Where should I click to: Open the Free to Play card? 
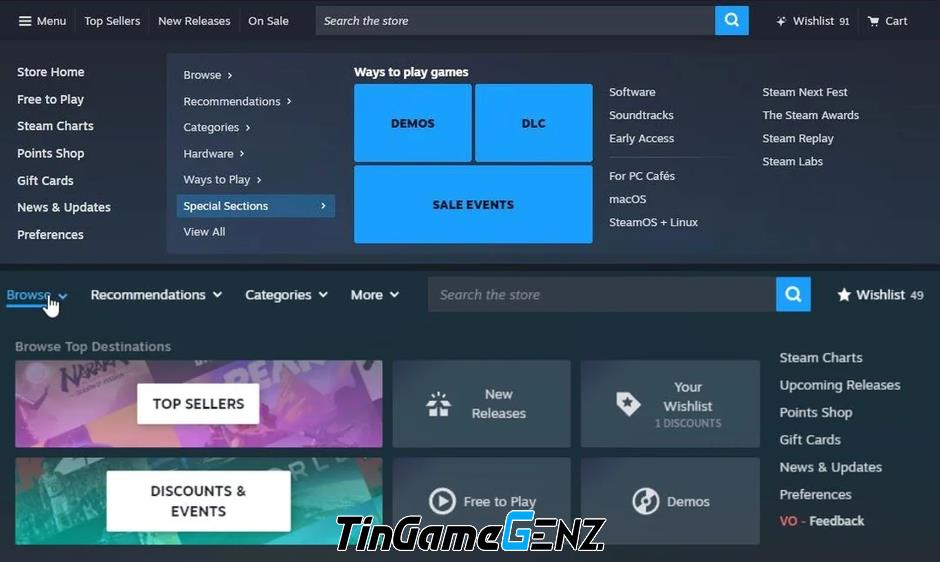[481, 501]
